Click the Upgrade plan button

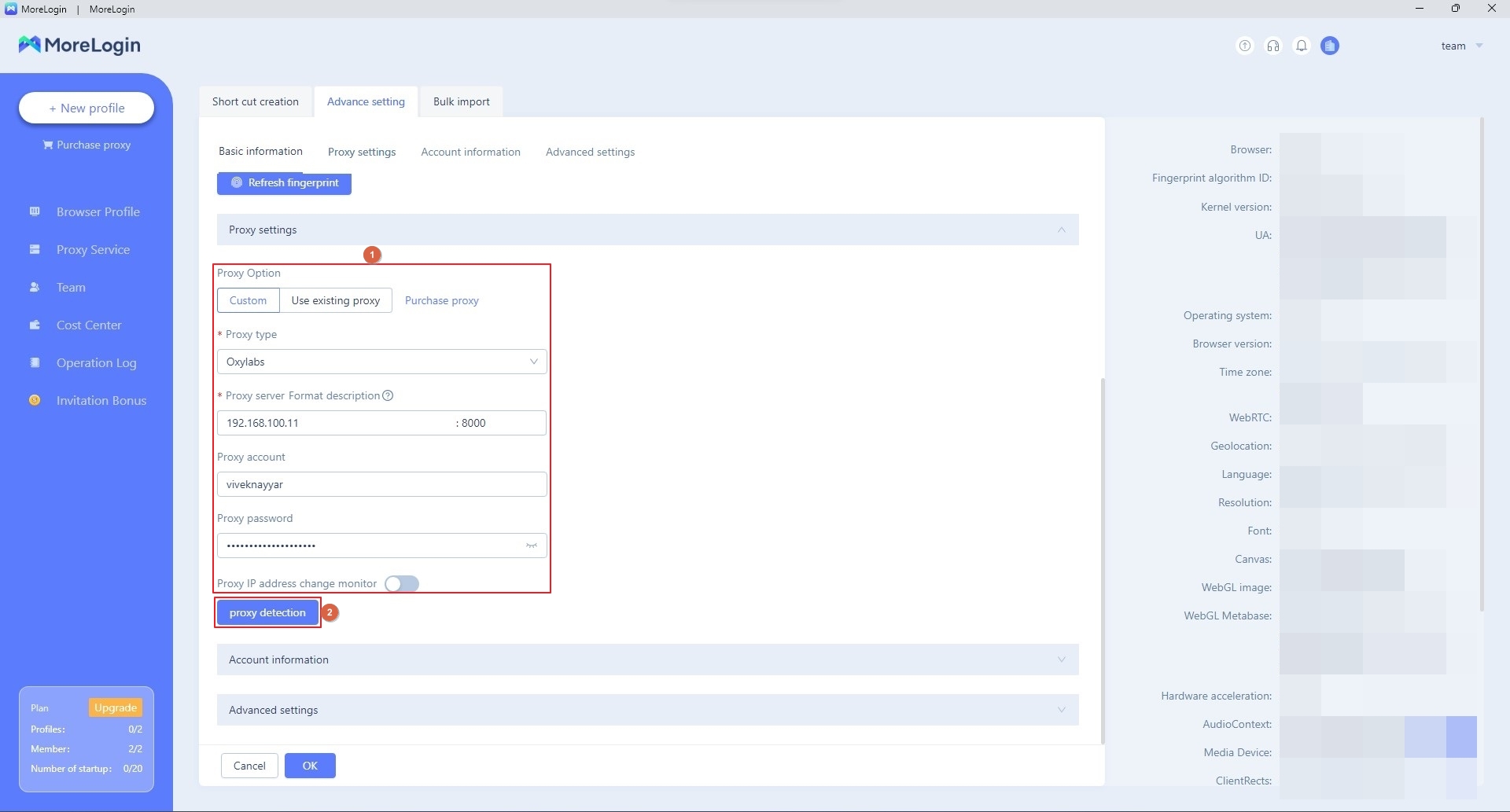pos(116,707)
